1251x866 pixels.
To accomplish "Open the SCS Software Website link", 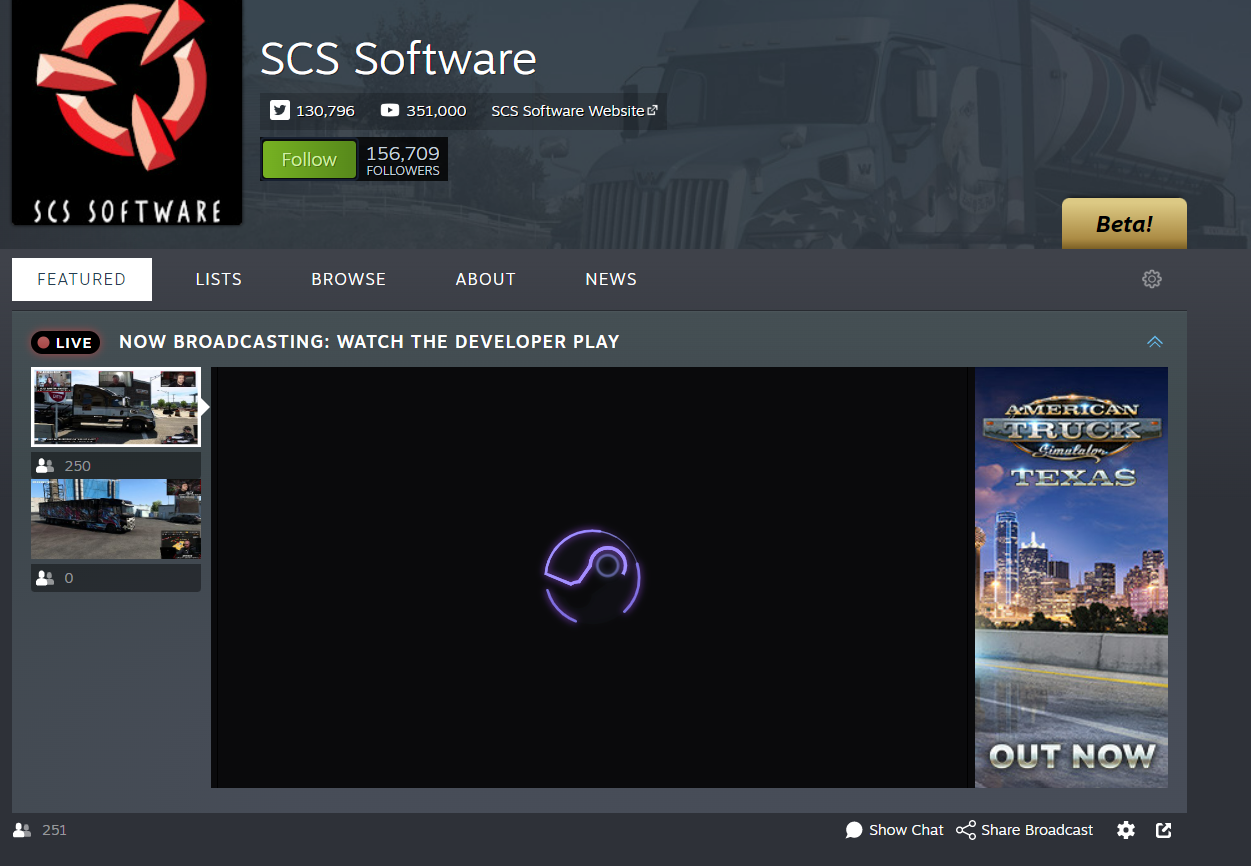I will coord(574,111).
